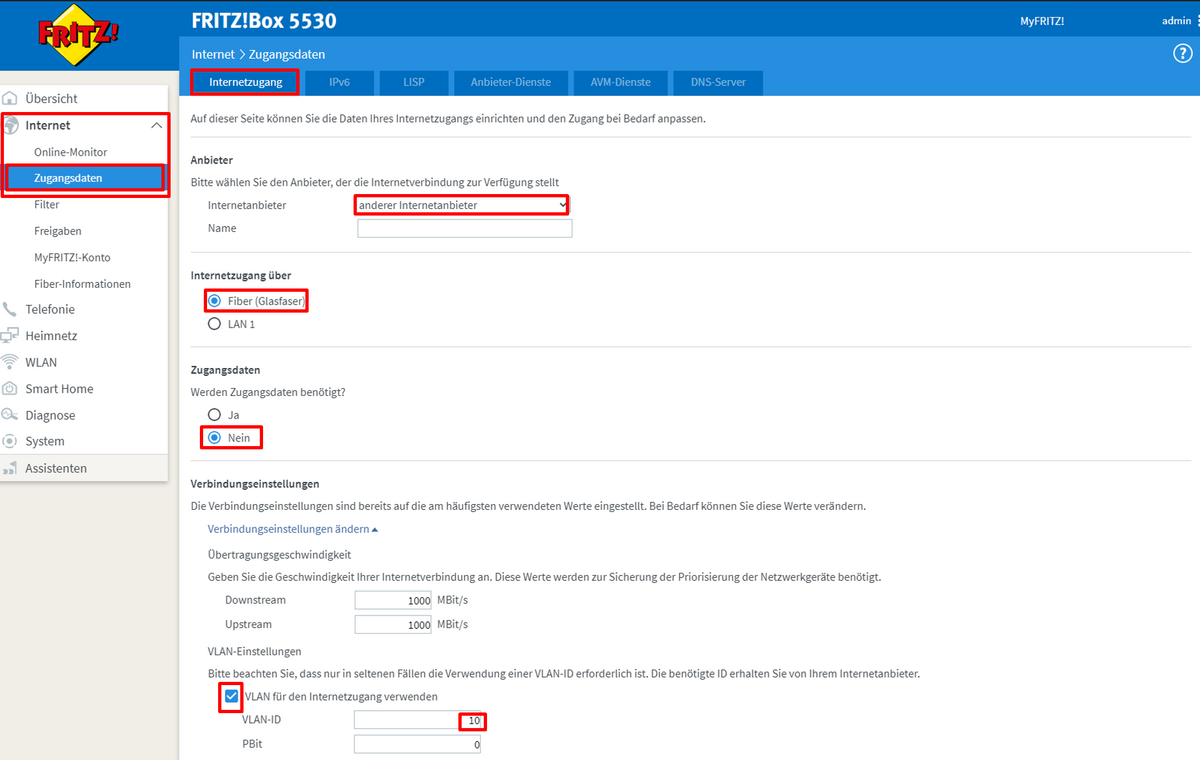This screenshot has width=1200, height=760.
Task: Switch to the IPv6 tab
Action: point(338,82)
